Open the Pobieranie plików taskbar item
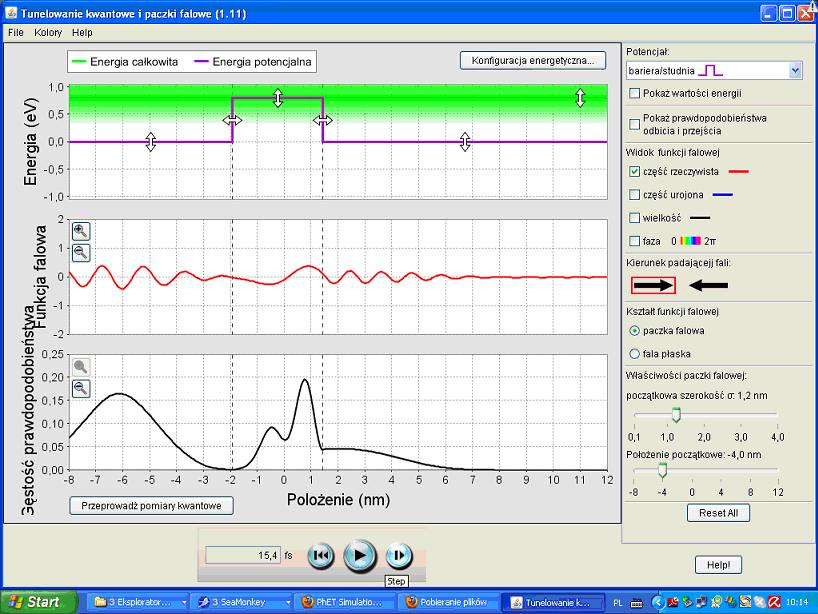 click(449, 602)
